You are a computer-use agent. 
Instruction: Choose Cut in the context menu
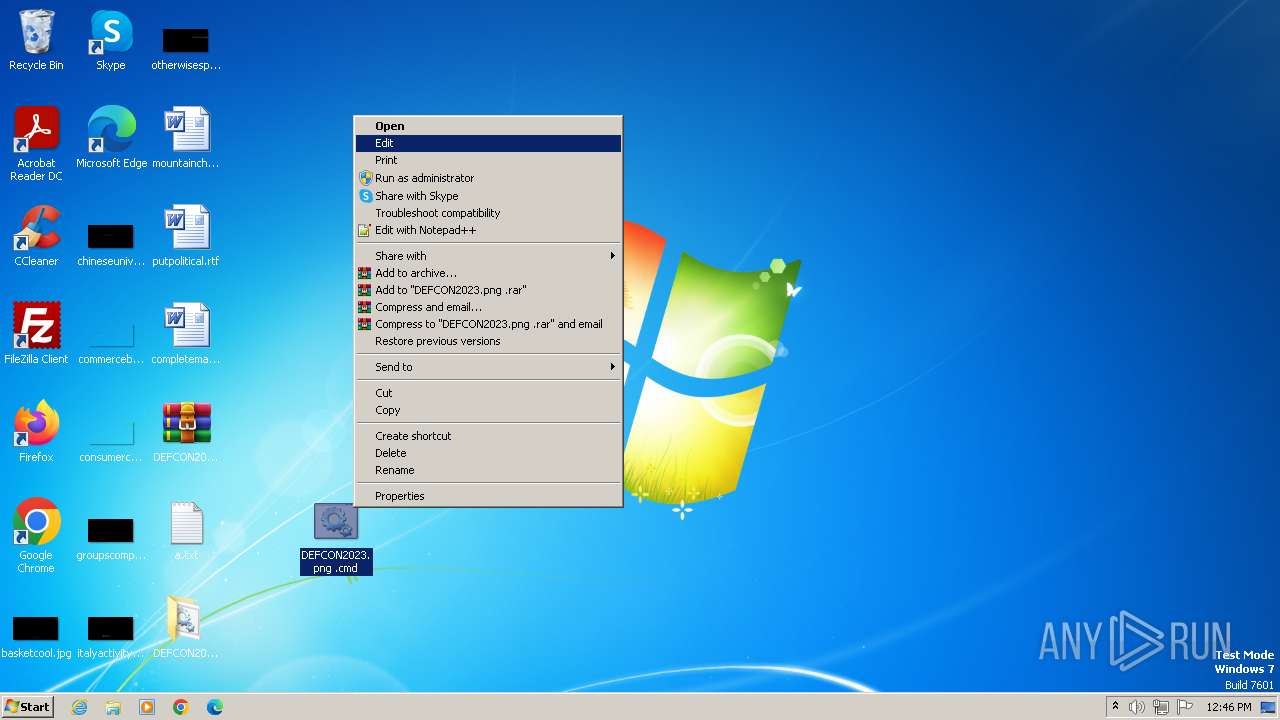(488, 393)
